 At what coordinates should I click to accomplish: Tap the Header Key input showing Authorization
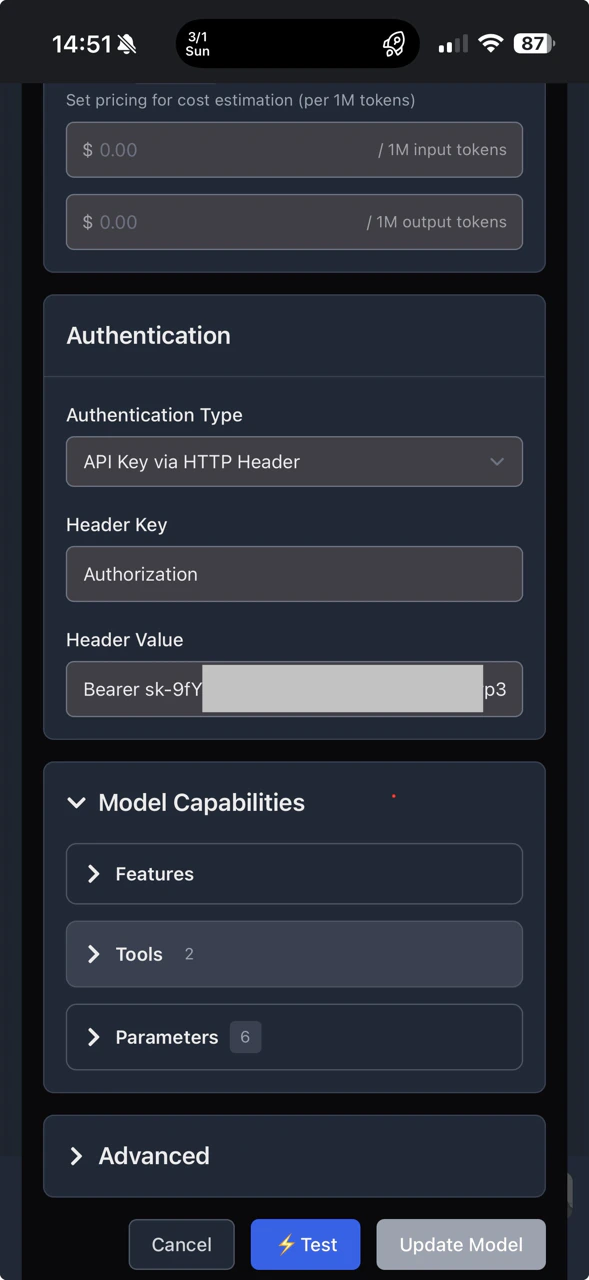[x=294, y=574]
